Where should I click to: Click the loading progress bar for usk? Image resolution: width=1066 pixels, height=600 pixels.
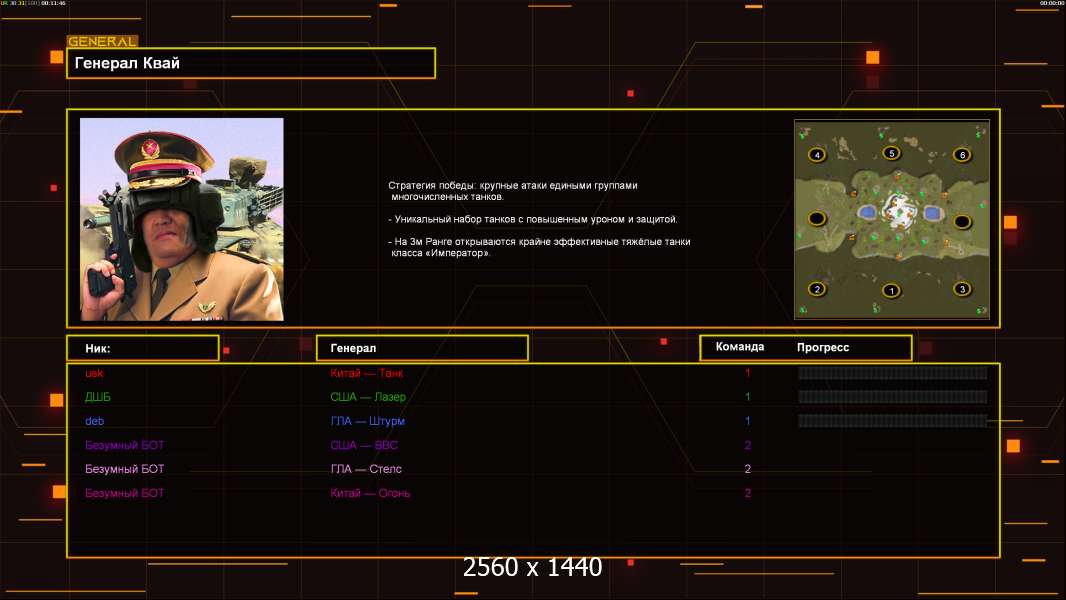click(893, 372)
